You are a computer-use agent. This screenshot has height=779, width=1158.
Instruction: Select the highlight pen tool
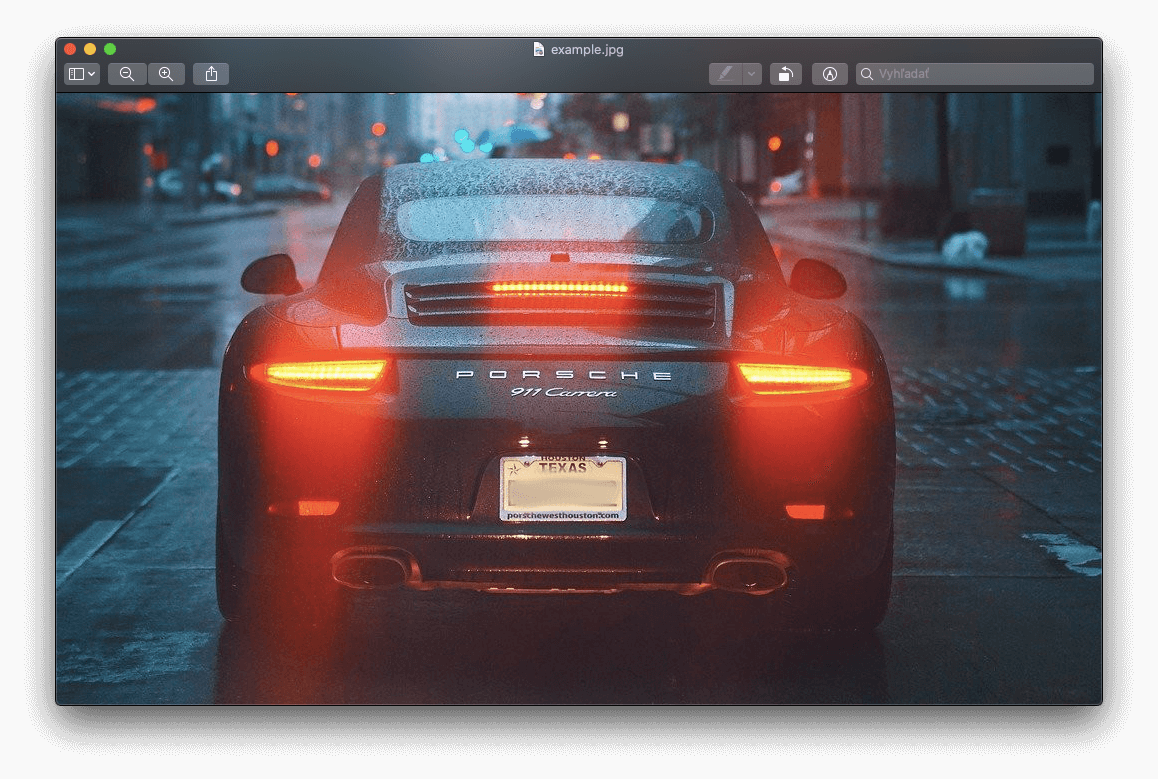[x=725, y=74]
